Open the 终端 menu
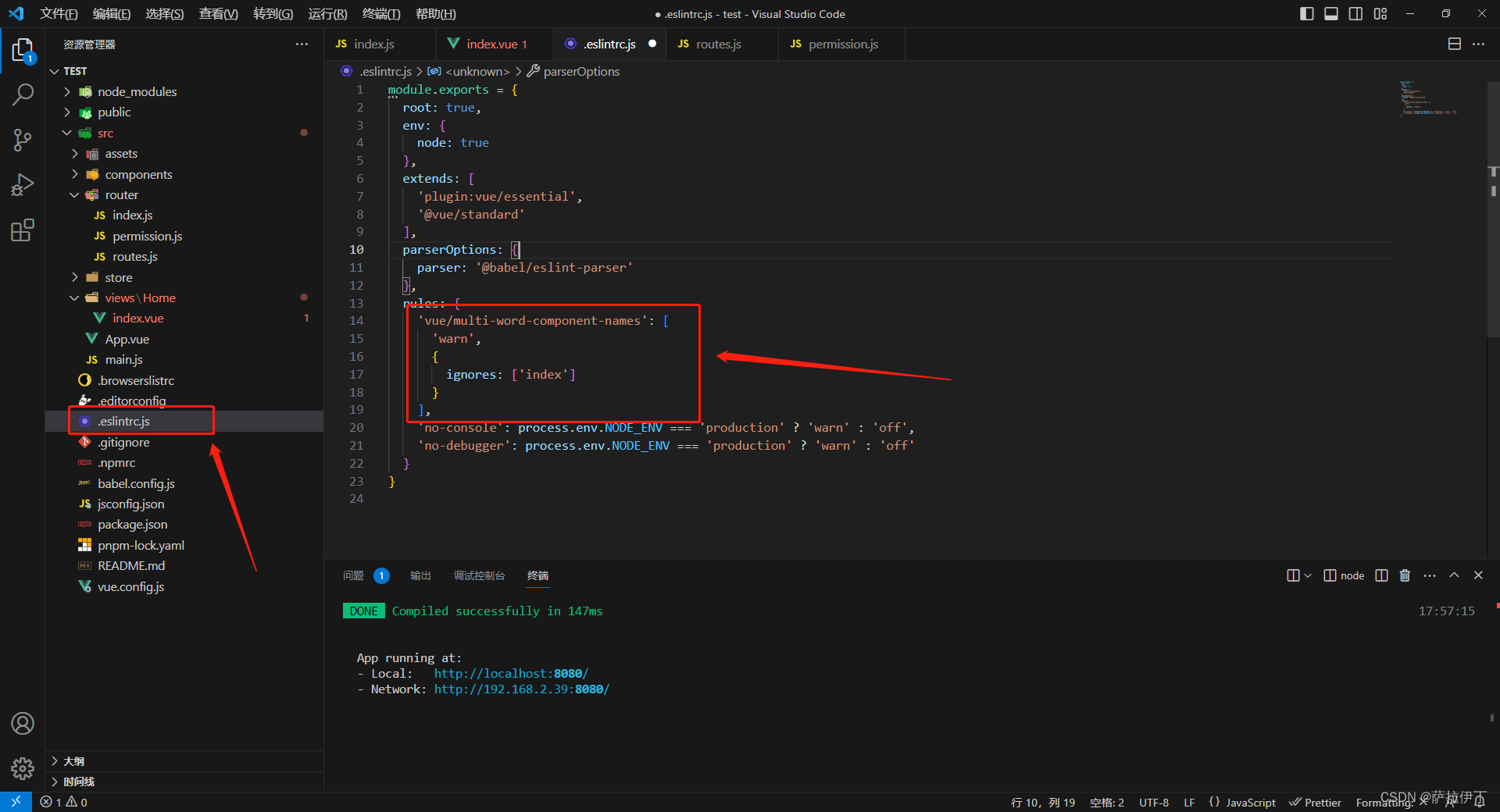The image size is (1500, 812). tap(381, 13)
